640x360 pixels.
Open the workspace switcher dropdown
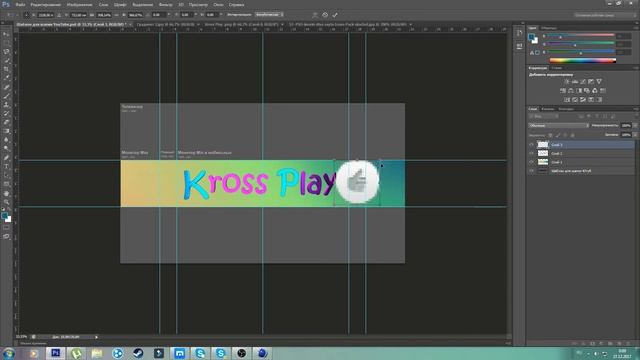[x=605, y=15]
